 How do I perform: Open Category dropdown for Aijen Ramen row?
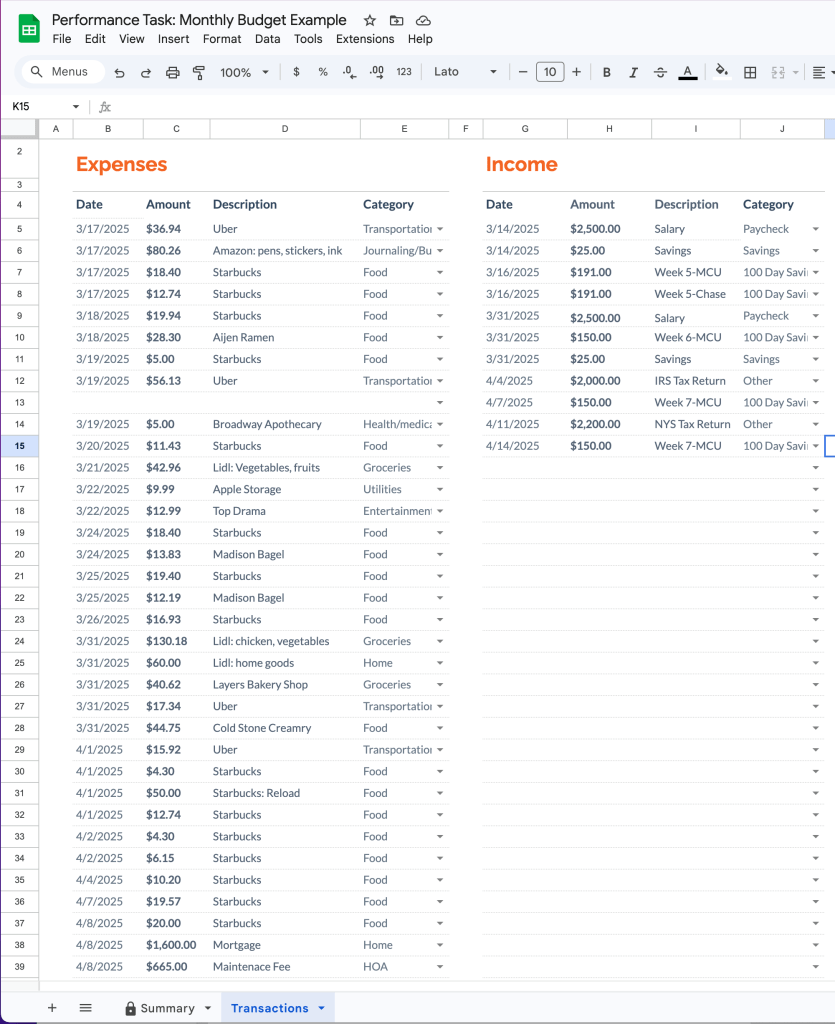[x=440, y=338]
